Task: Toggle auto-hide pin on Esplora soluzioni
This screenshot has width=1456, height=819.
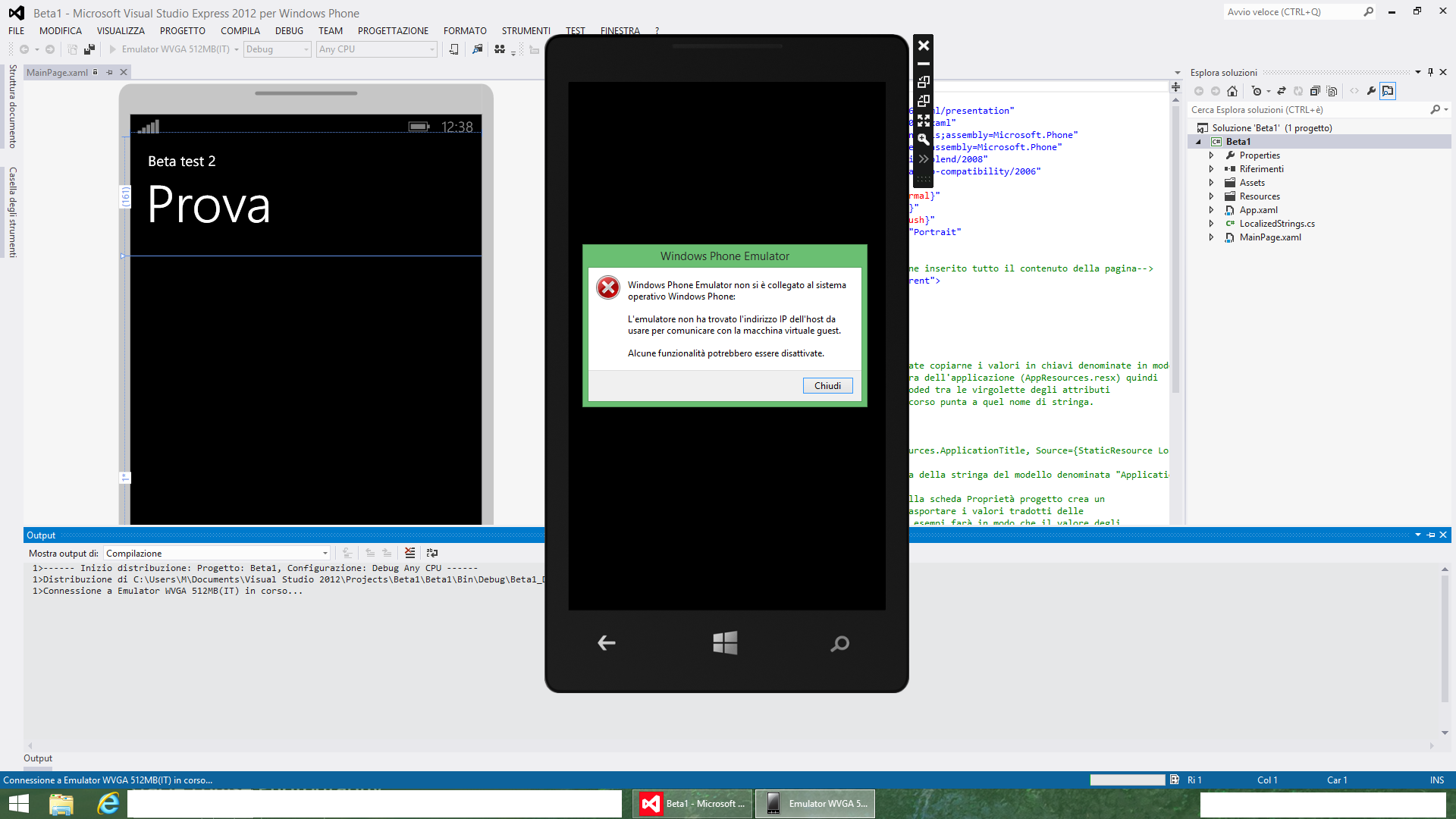Action: (1430, 72)
